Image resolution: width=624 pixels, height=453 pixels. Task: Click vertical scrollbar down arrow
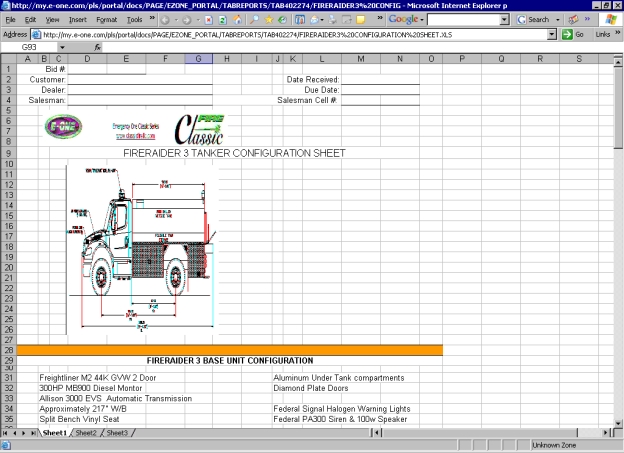[618, 424]
